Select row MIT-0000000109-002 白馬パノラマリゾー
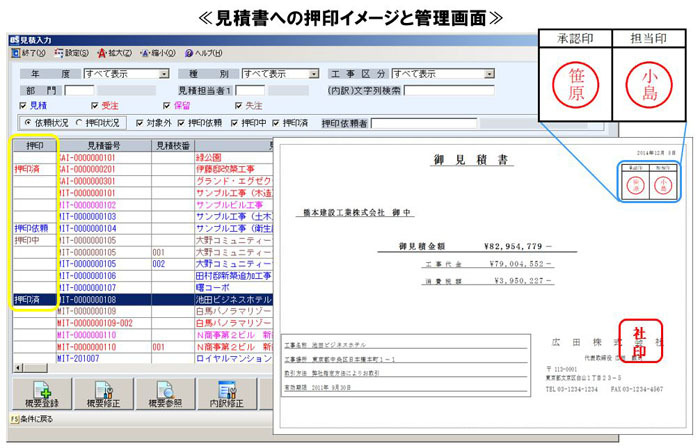This screenshot has width=700, height=448. tap(143, 323)
